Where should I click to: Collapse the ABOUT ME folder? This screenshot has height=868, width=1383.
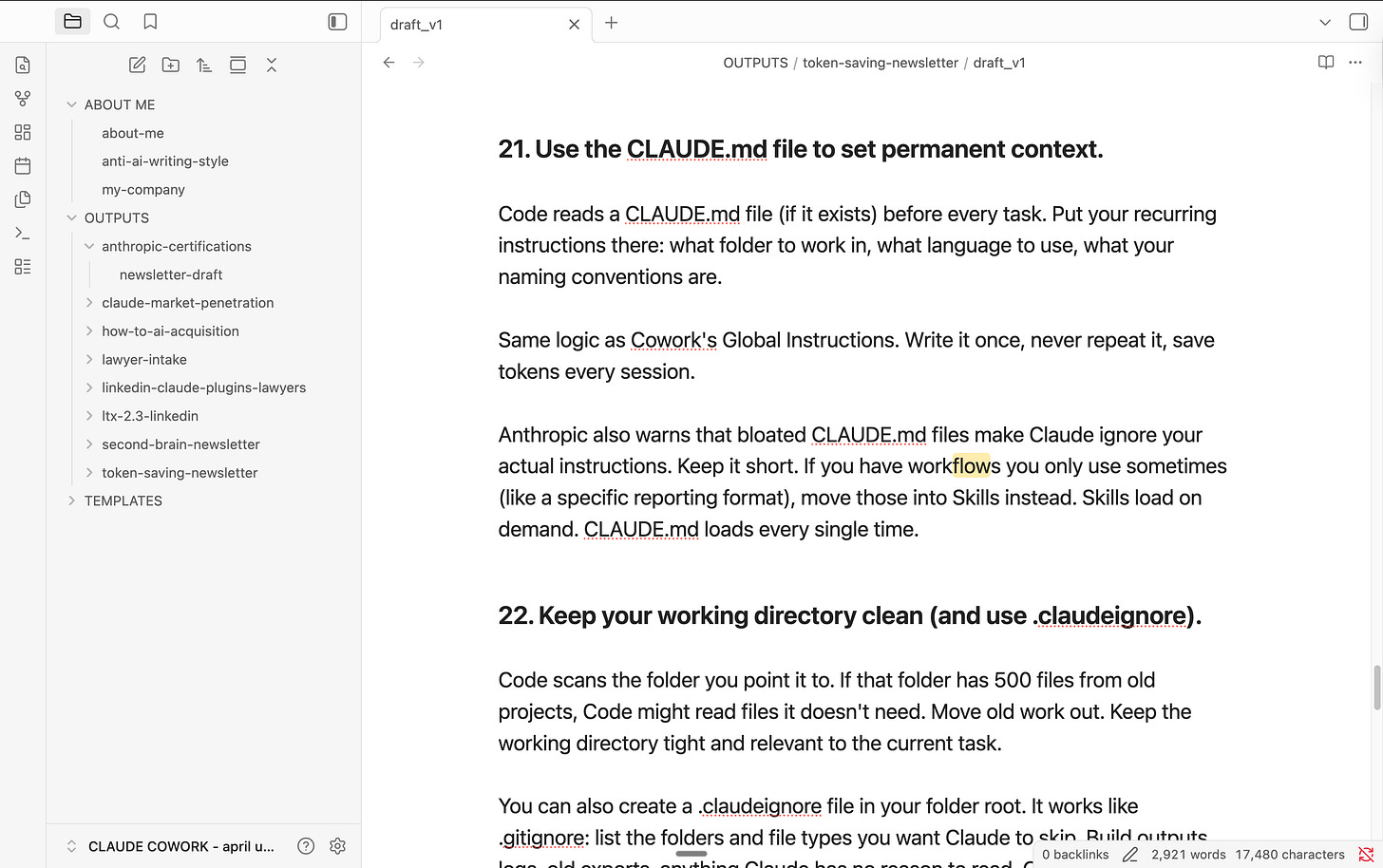(71, 104)
